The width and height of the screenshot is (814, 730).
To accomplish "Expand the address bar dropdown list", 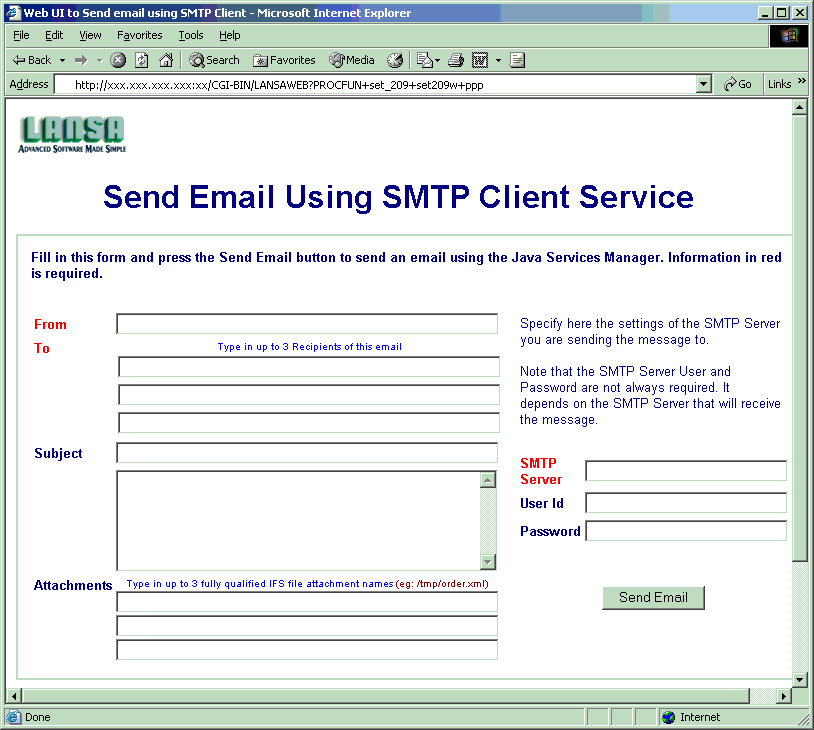I will pyautogui.click(x=703, y=84).
